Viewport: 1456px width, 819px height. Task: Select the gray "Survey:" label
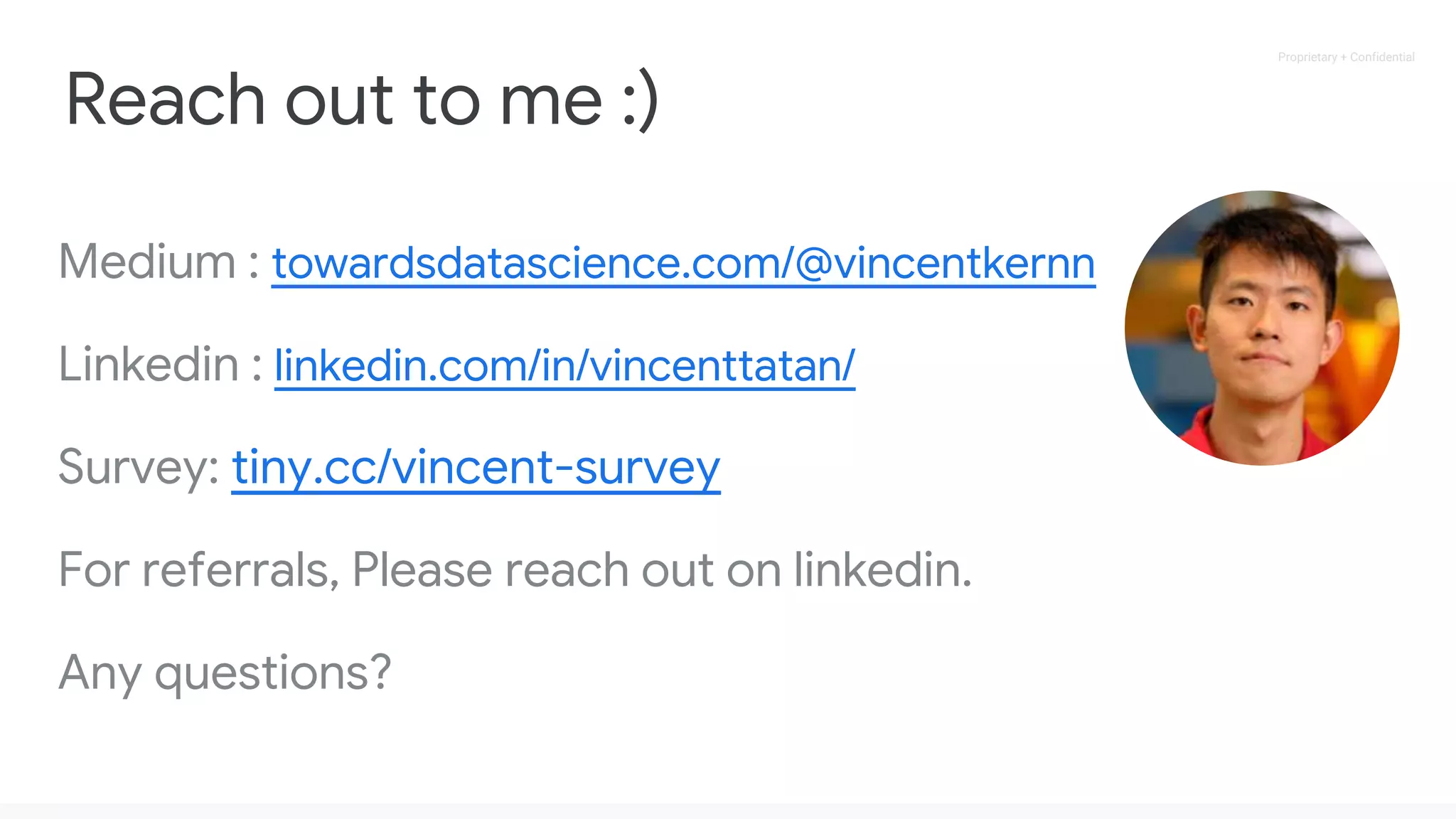[x=139, y=468]
